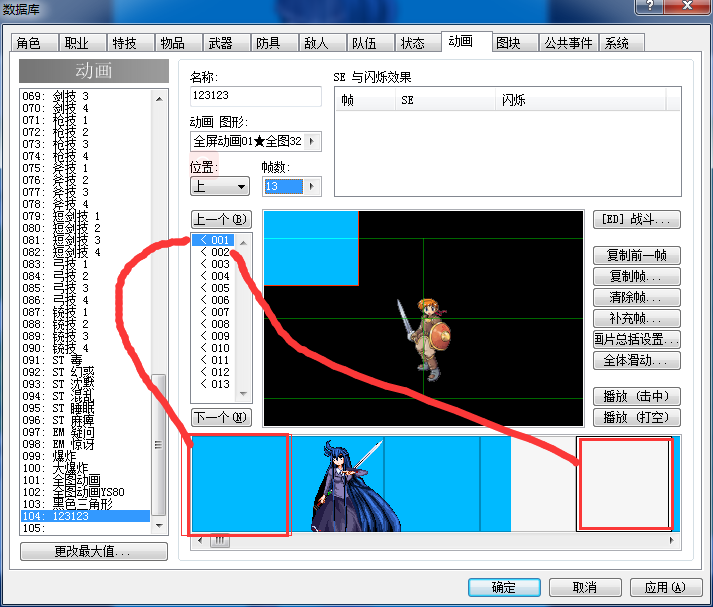Select animation 069: 剑技 3

click(85, 96)
